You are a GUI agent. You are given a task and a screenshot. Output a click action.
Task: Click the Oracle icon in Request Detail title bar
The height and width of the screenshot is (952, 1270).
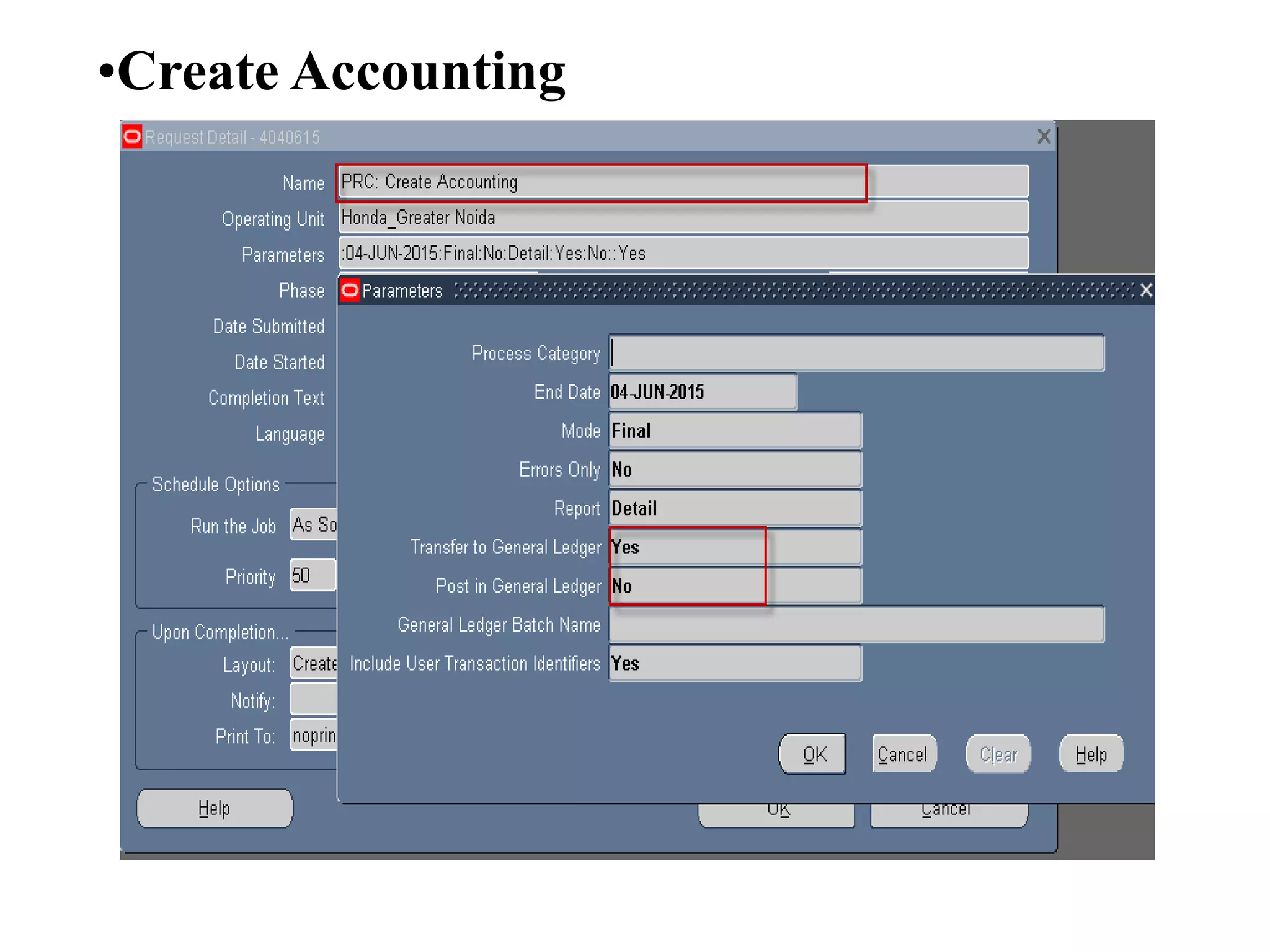coord(132,136)
